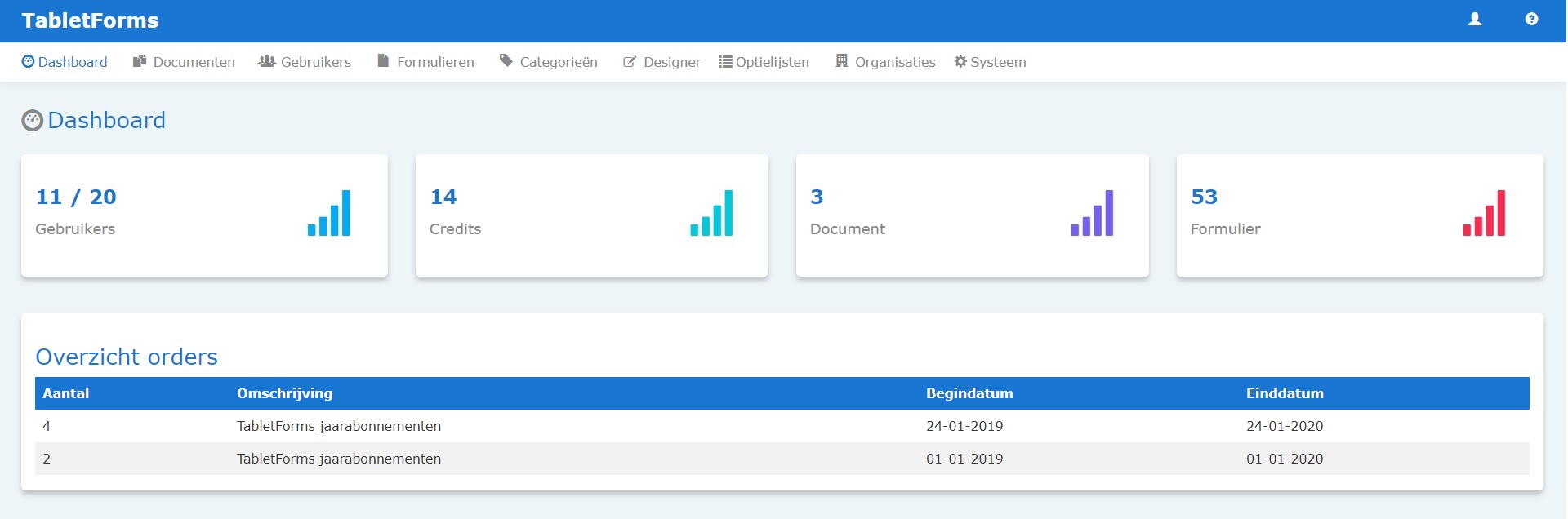Sort by the Einddatum column header
The width and height of the screenshot is (1568, 519).
click(1285, 393)
